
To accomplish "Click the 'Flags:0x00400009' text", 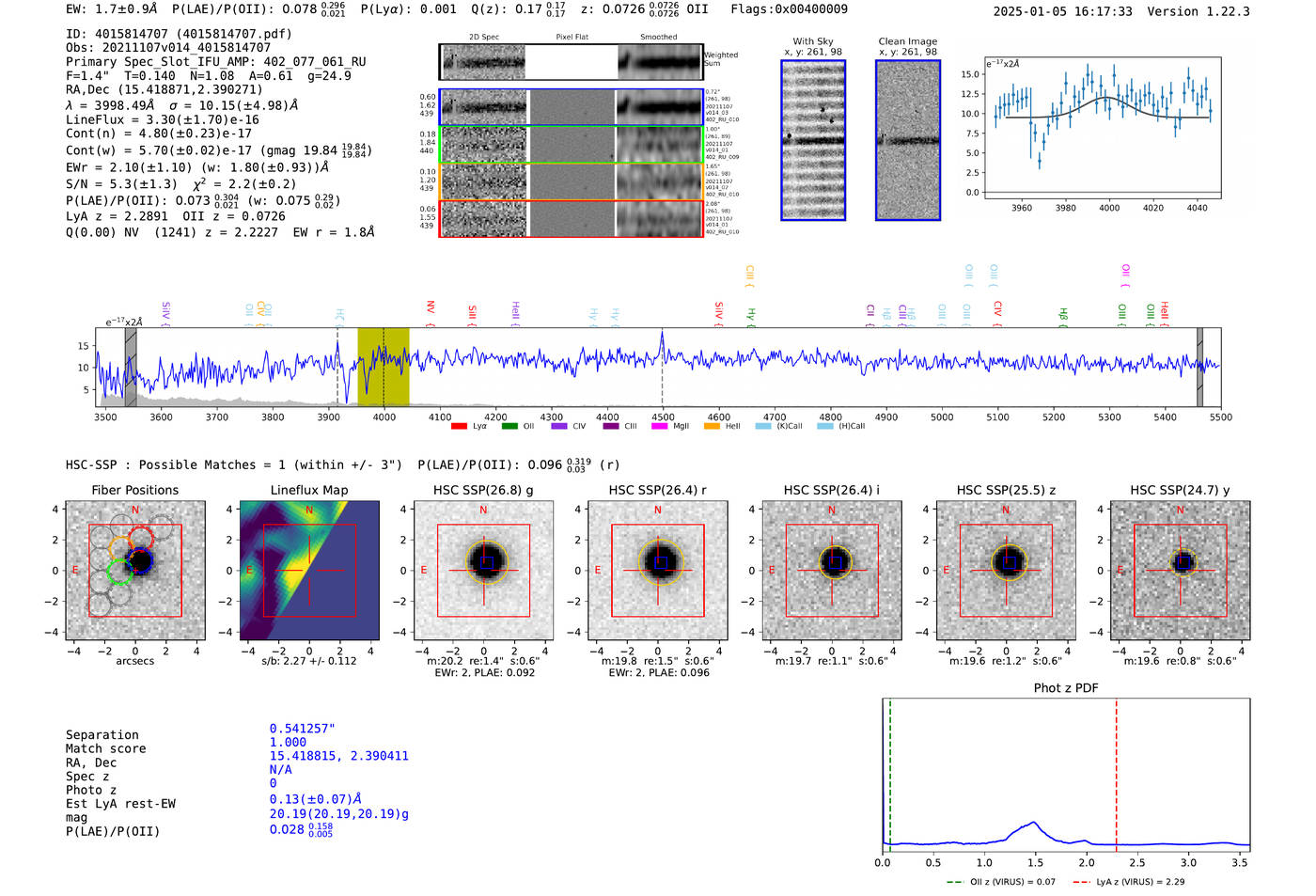I will [789, 9].
